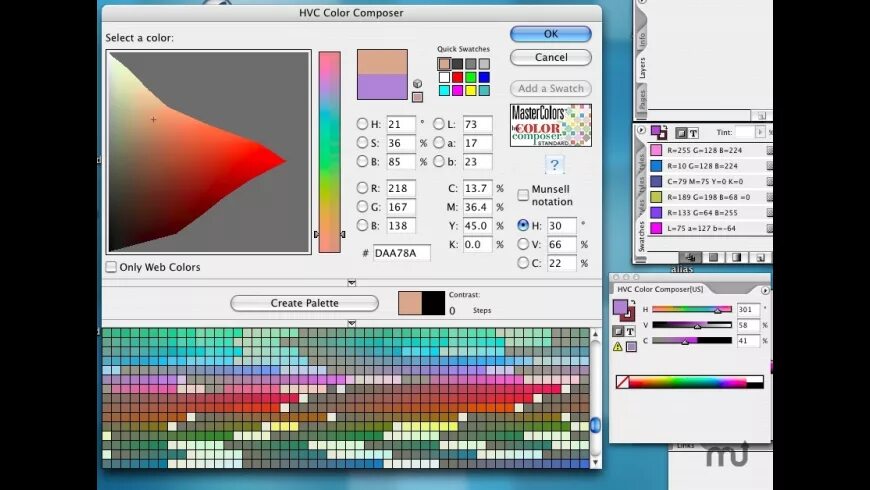Switch to the Layers tab
Viewport: 870px width, 490px height.
[x=642, y=68]
